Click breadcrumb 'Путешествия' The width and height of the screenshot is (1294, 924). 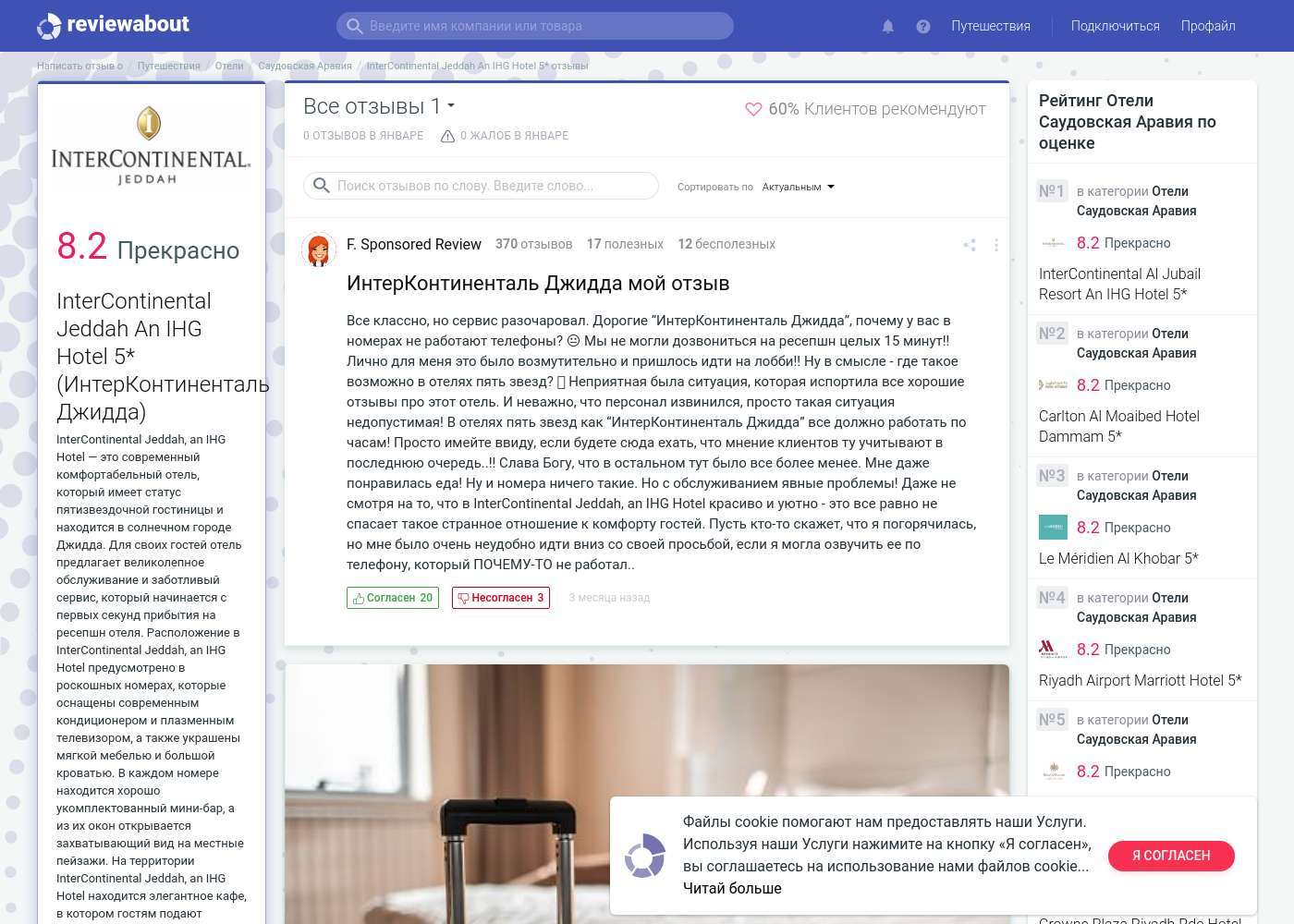pyautogui.click(x=169, y=66)
